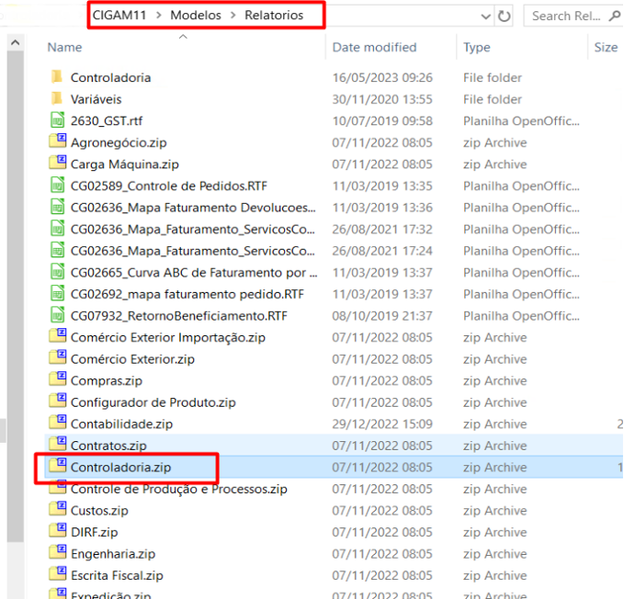Navigate to CIGAM11 in the breadcrumb
The height and width of the screenshot is (599, 624).
pos(119,15)
